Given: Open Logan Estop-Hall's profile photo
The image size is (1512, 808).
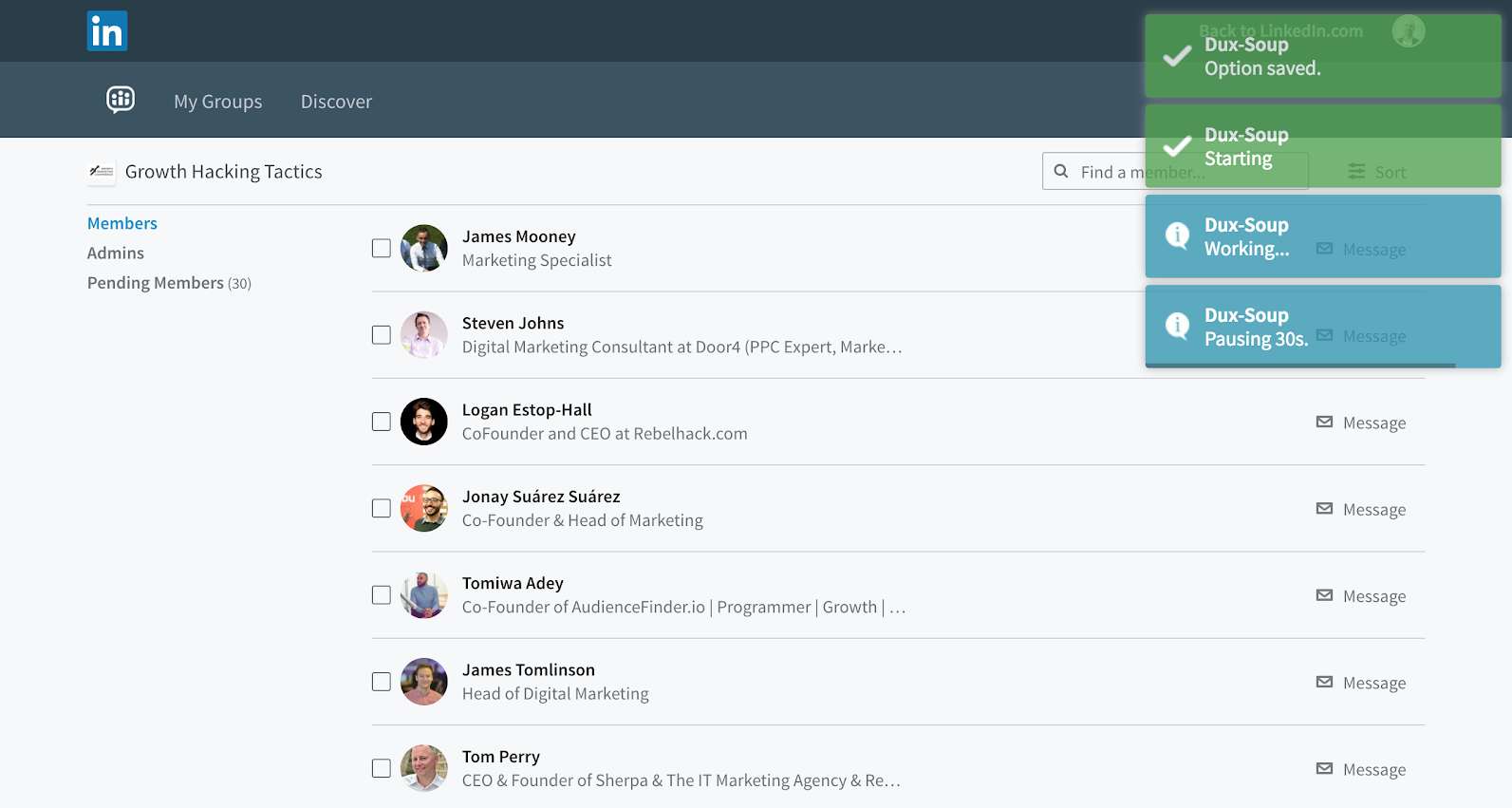Looking at the screenshot, I should [x=424, y=422].
